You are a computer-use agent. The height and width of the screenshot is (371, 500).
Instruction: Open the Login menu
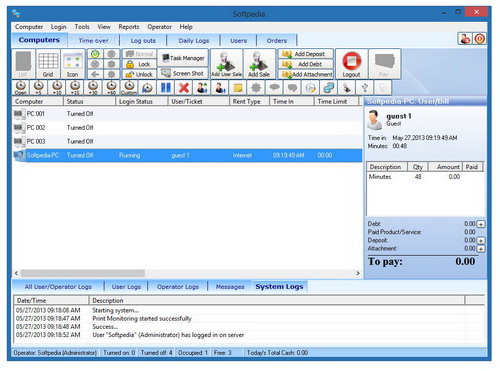coord(58,27)
